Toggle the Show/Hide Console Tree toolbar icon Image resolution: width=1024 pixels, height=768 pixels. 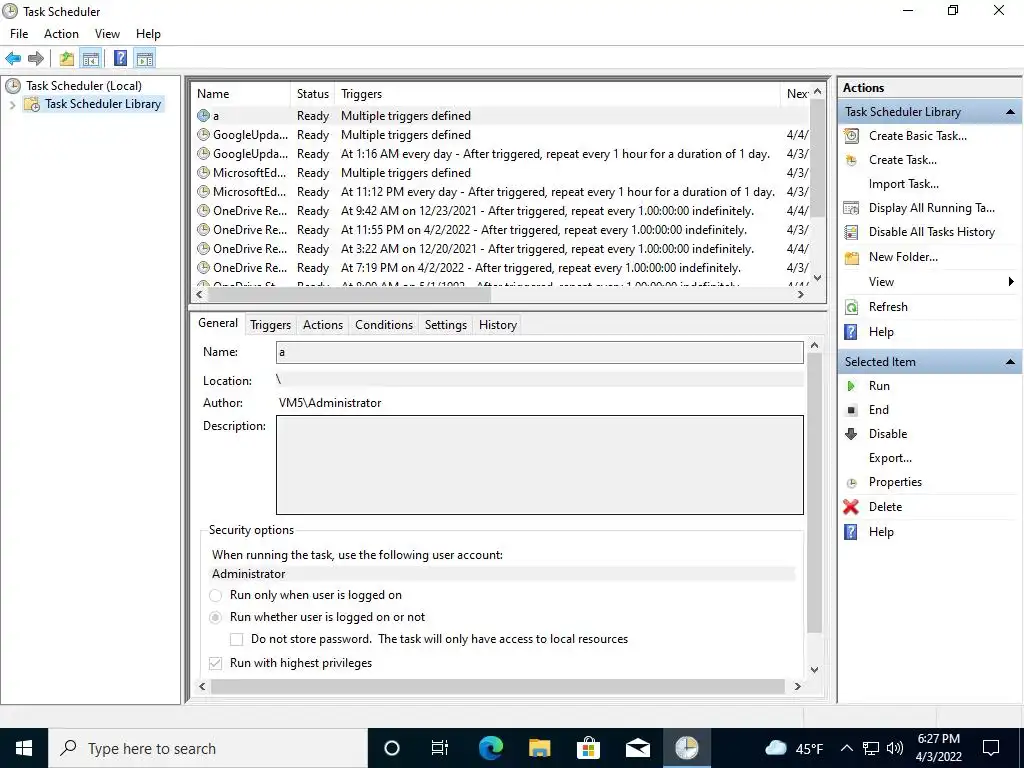[x=91, y=59]
